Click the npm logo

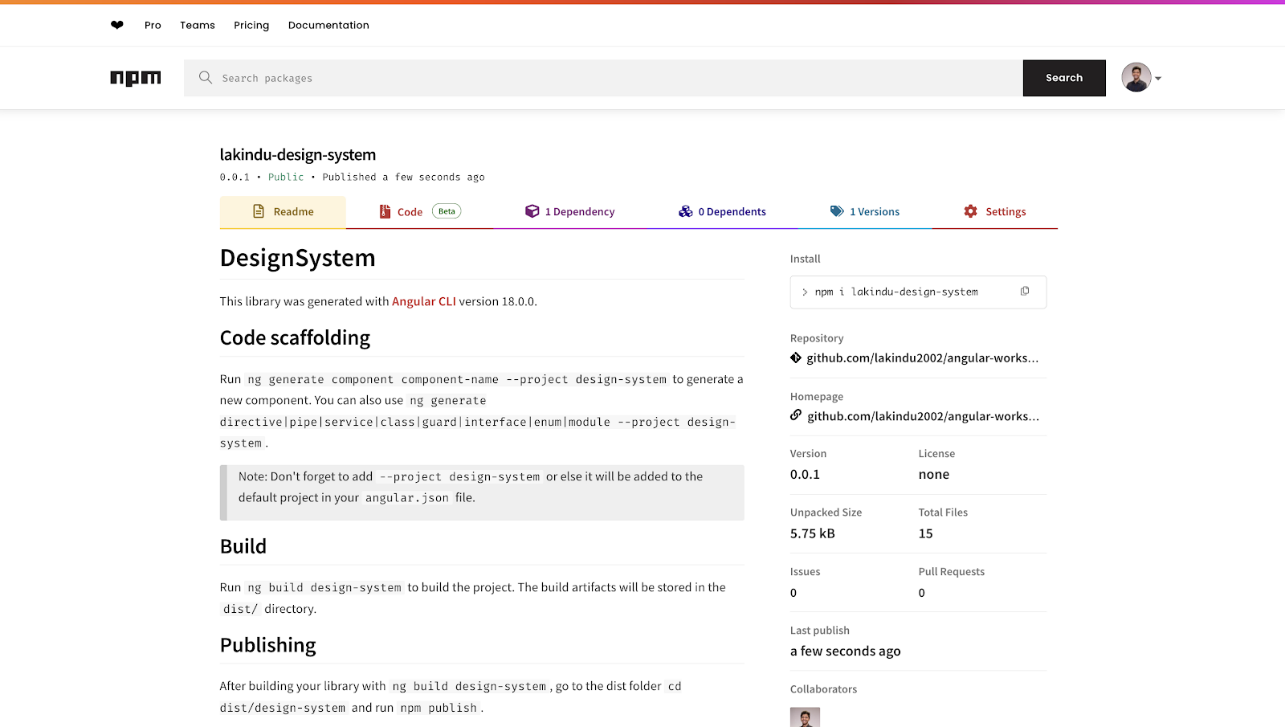135,78
